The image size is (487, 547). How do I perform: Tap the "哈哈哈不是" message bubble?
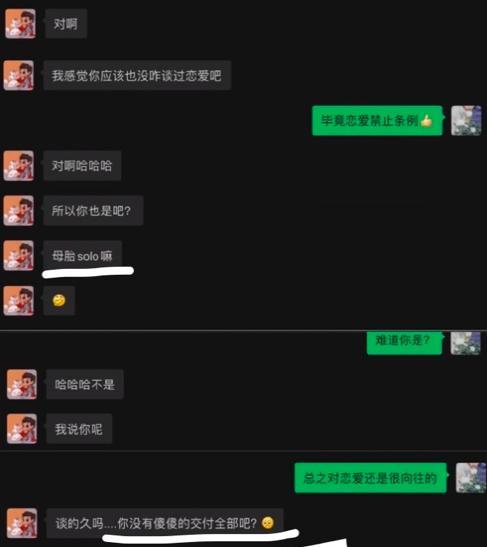85,384
